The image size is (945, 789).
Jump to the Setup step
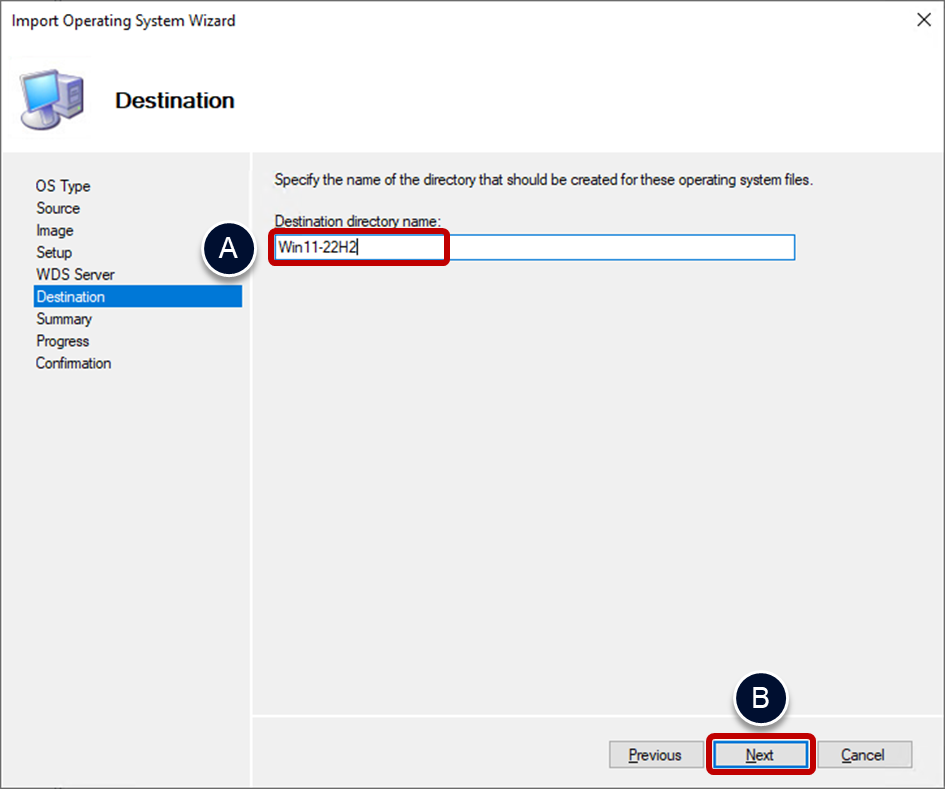[54, 252]
